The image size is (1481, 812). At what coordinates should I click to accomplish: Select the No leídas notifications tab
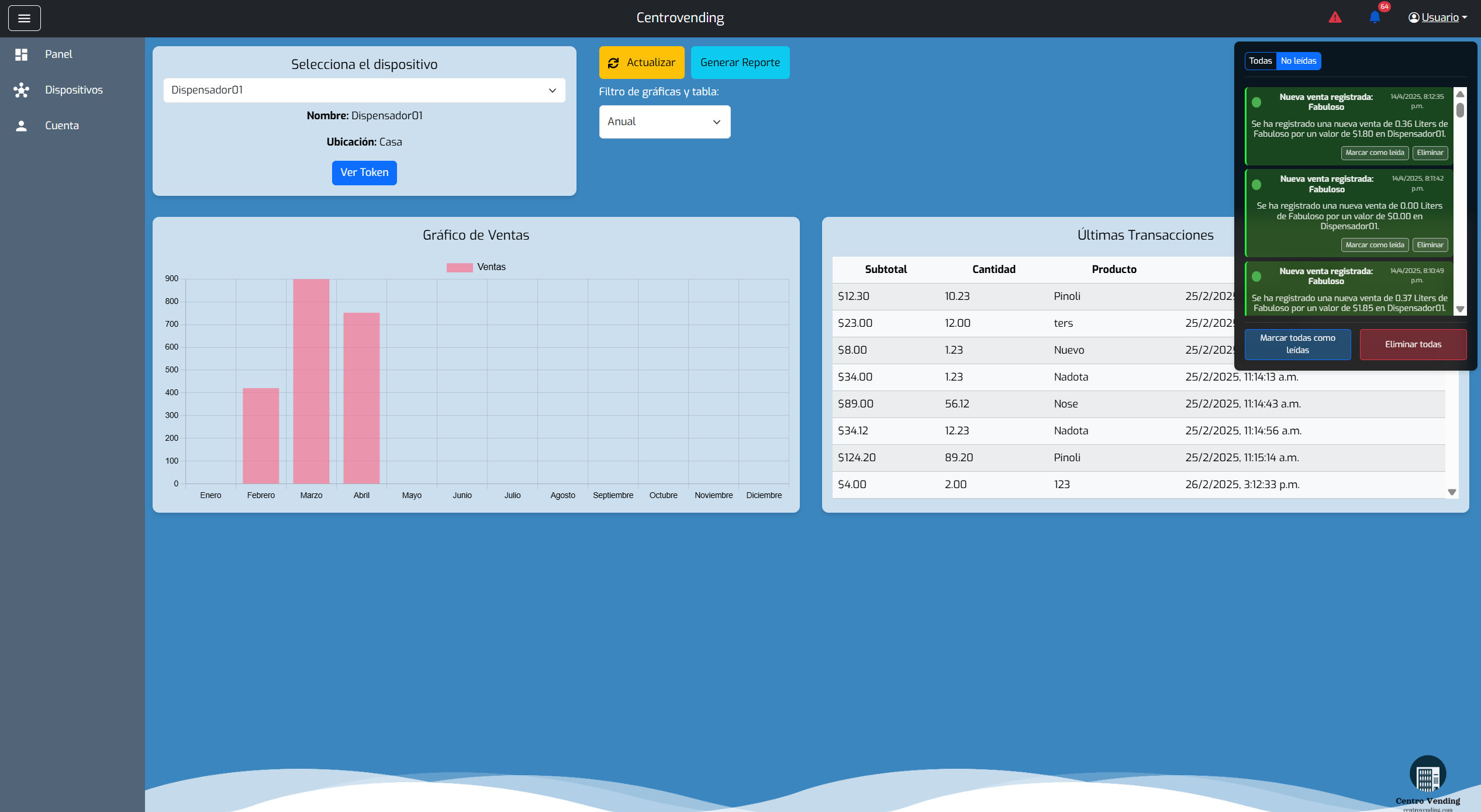pos(1299,61)
